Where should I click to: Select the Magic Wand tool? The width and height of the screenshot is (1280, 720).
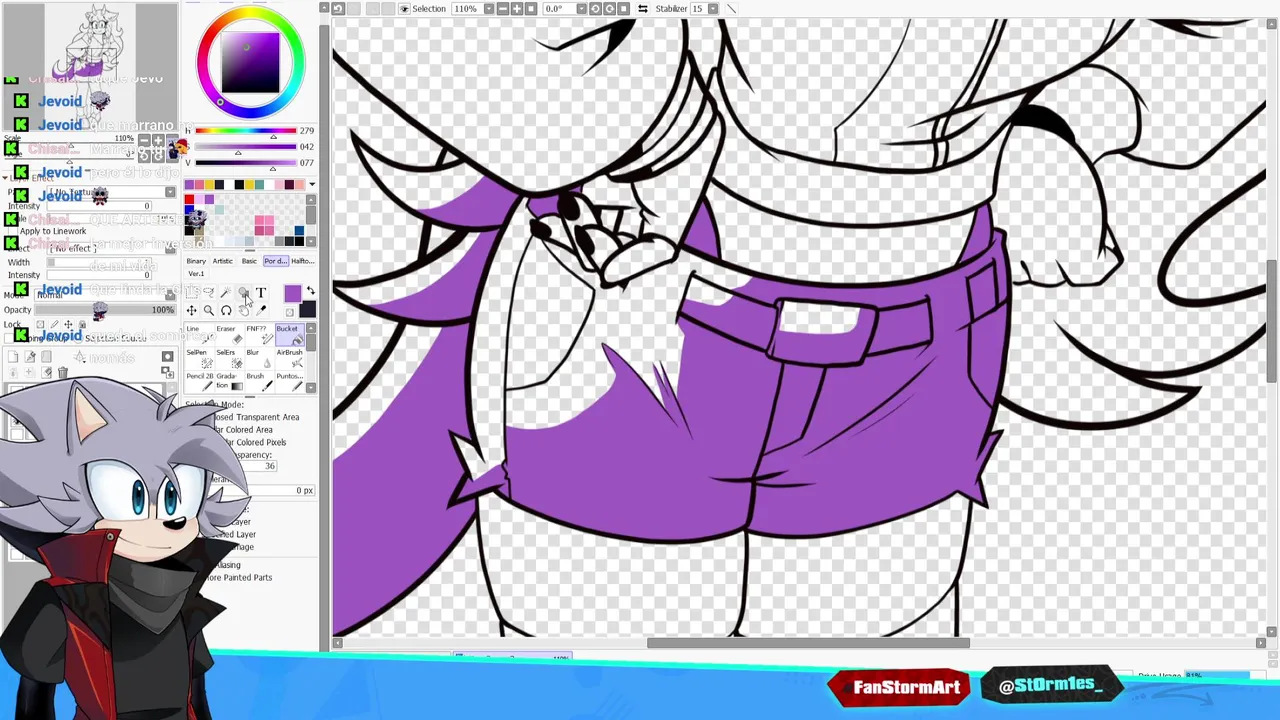226,292
